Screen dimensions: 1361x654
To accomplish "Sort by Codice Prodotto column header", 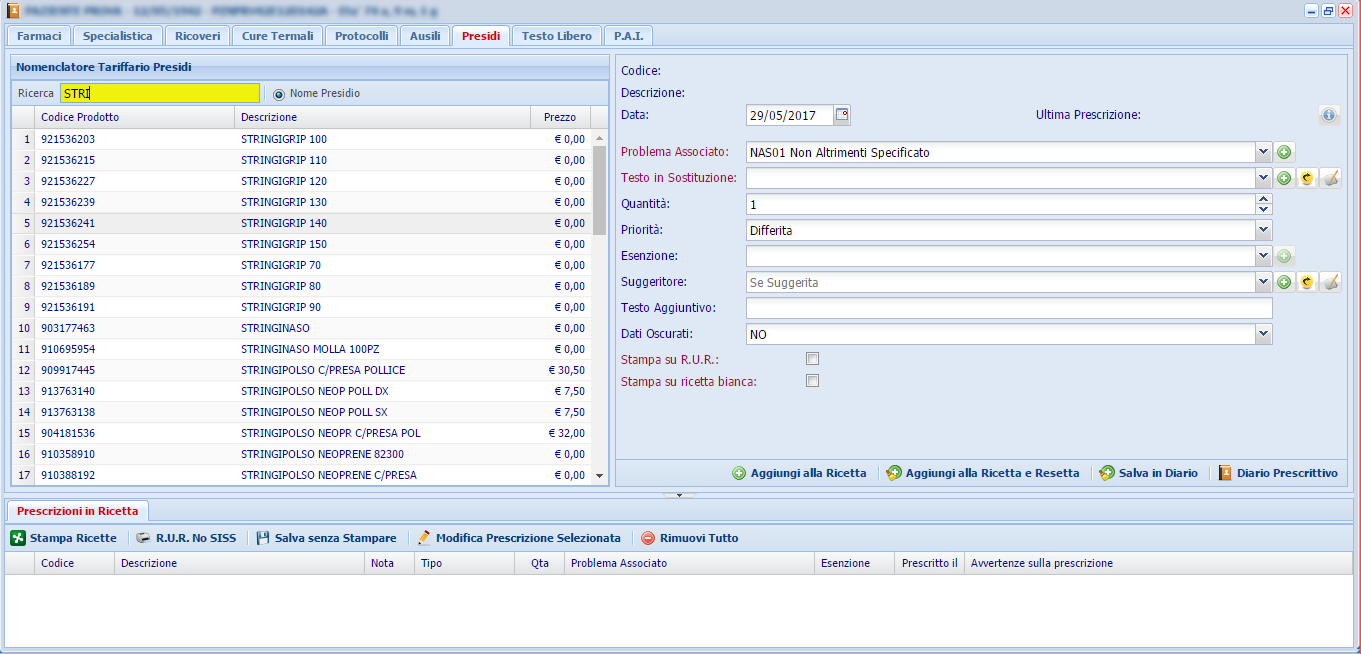I will 134,117.
